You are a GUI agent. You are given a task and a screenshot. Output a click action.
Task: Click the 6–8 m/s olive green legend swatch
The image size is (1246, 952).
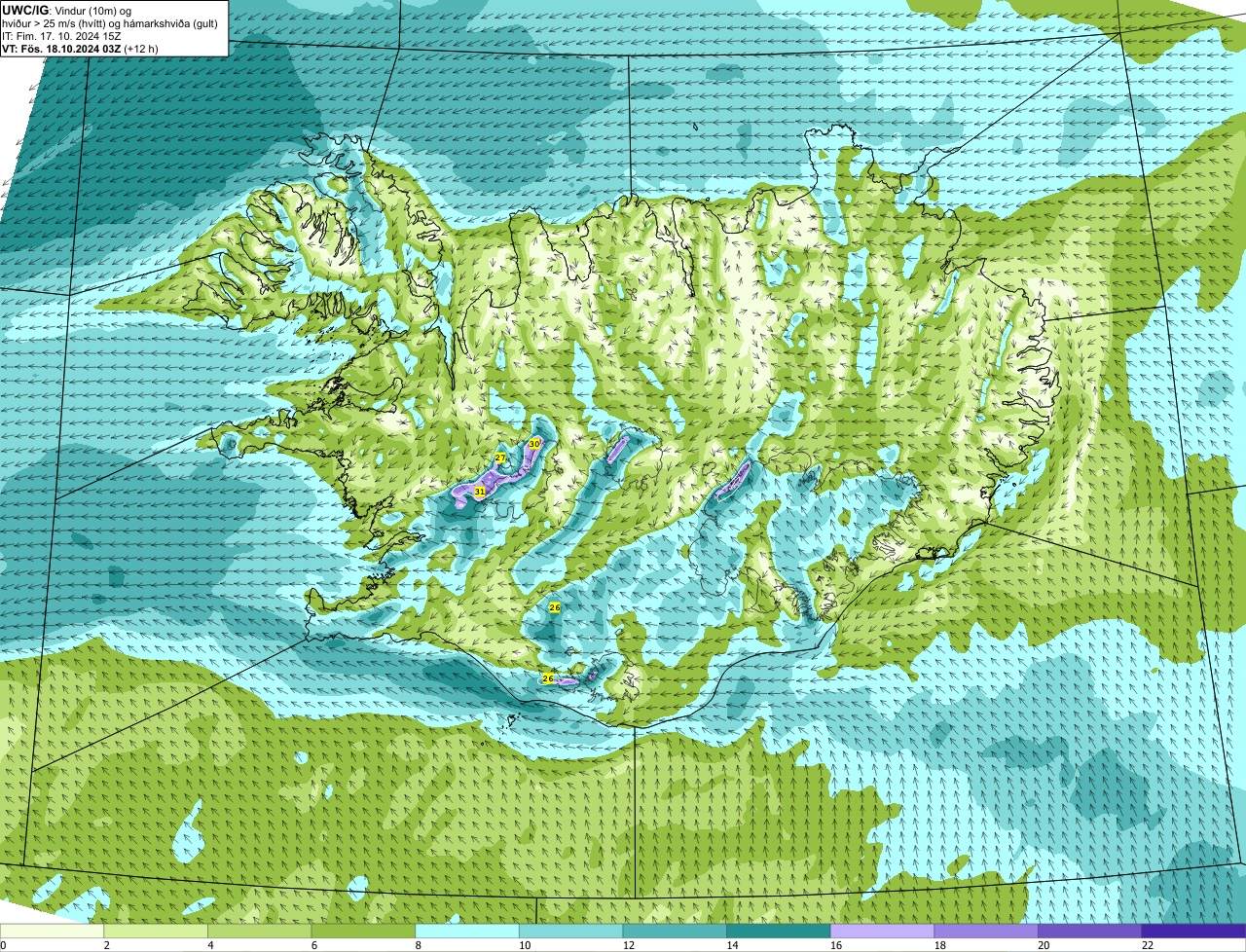[363, 931]
